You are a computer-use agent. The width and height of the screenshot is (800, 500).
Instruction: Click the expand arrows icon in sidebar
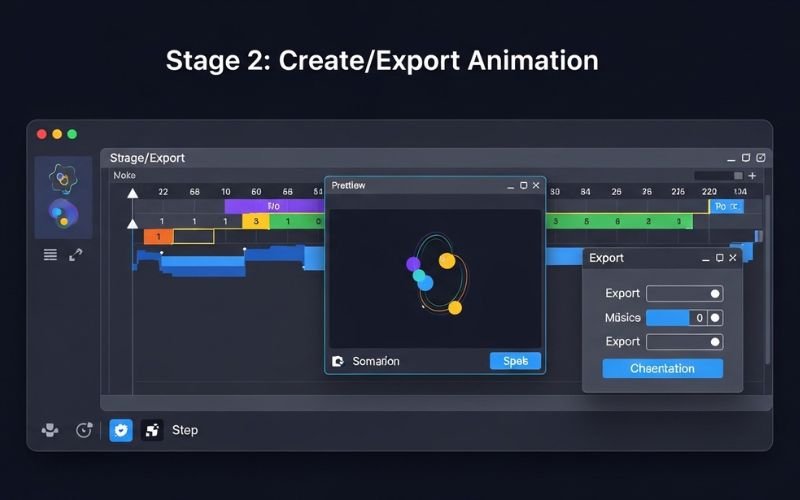(x=76, y=255)
